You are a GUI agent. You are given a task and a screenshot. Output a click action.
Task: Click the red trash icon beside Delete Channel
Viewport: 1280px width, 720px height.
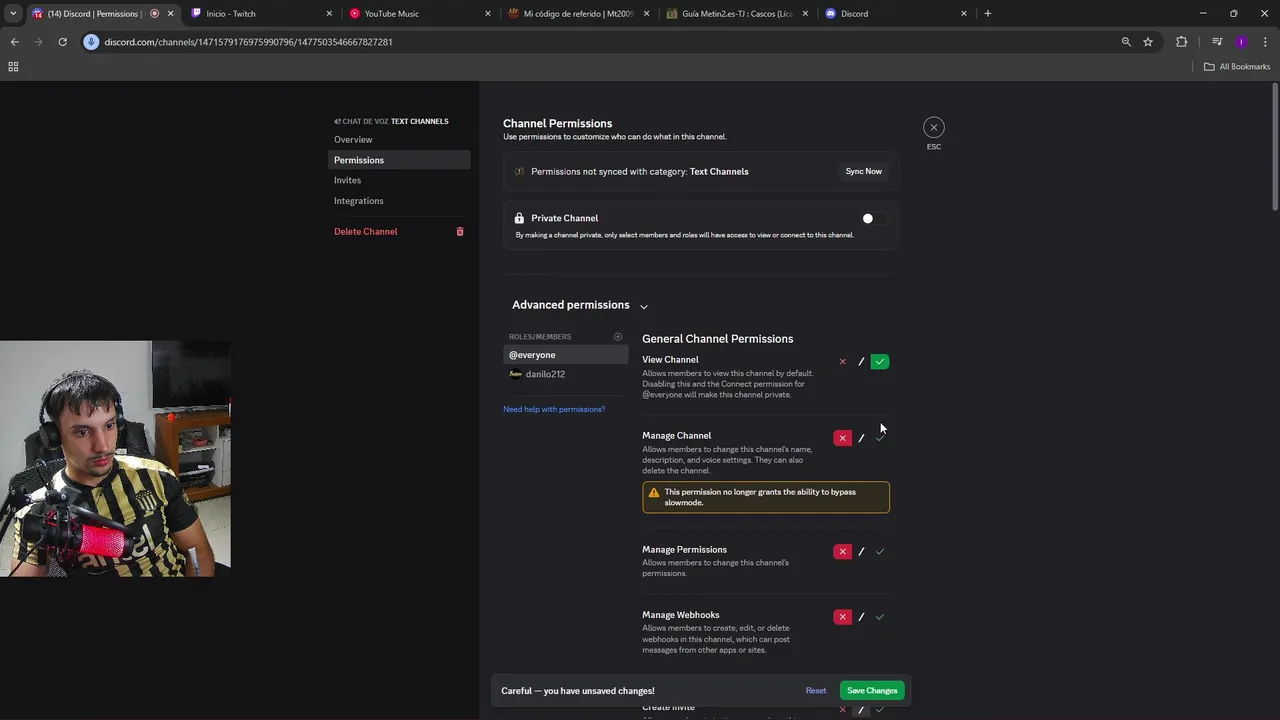pos(460,231)
